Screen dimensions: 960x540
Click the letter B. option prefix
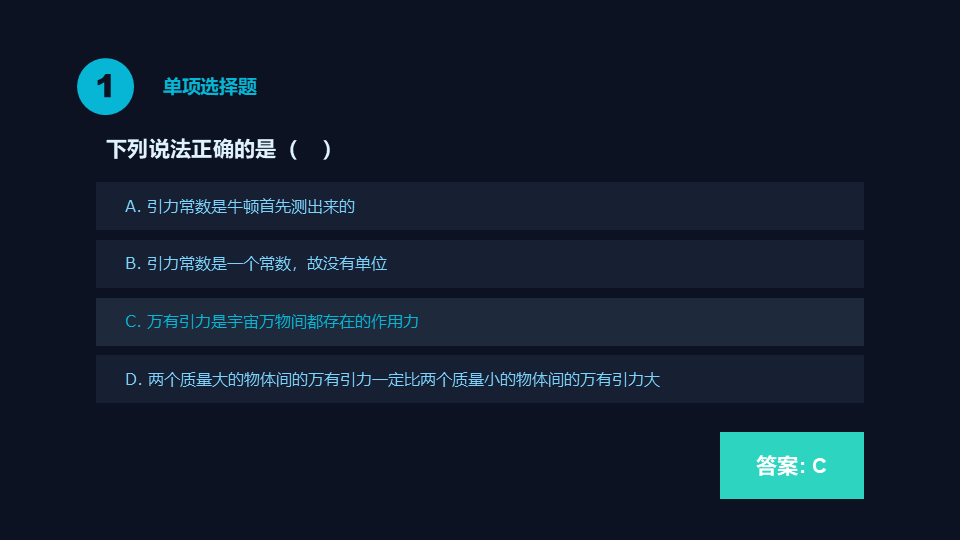click(133, 264)
